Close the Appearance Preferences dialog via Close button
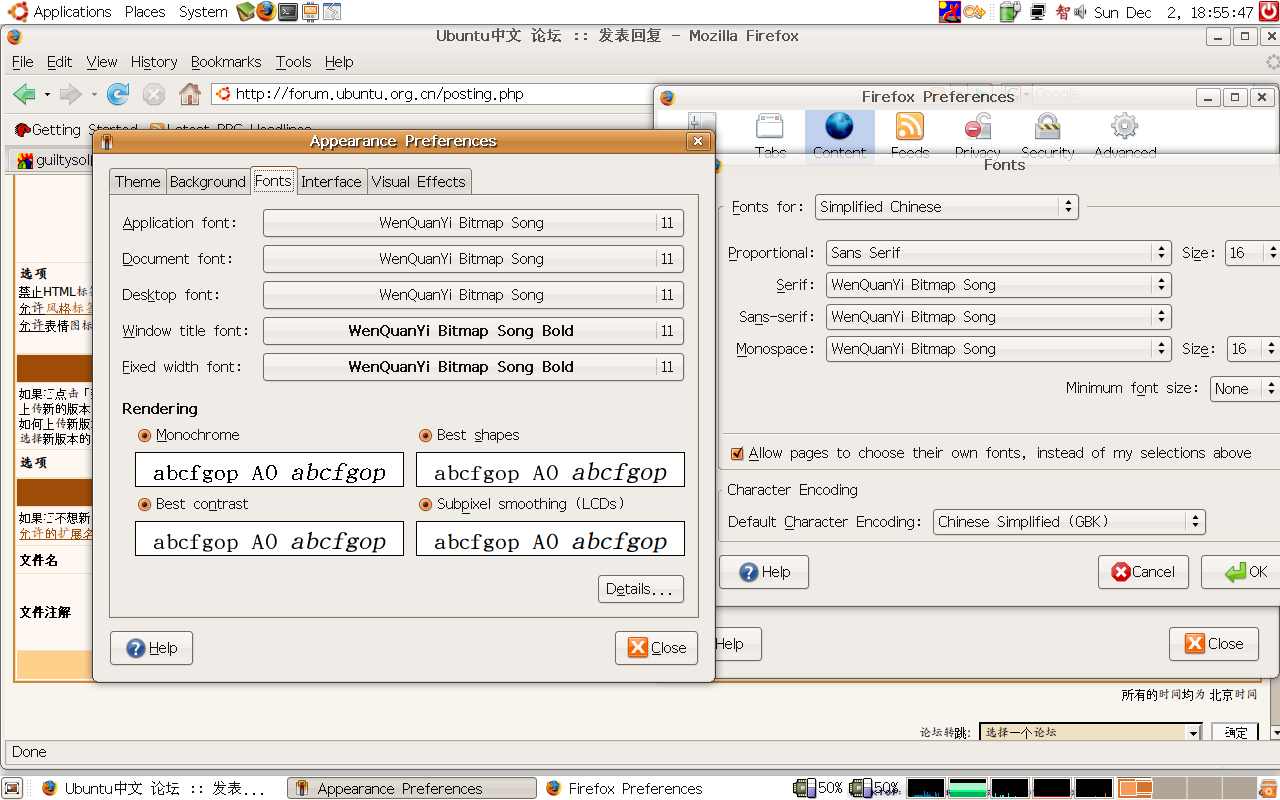Image resolution: width=1280 pixels, height=800 pixels. coord(656,648)
